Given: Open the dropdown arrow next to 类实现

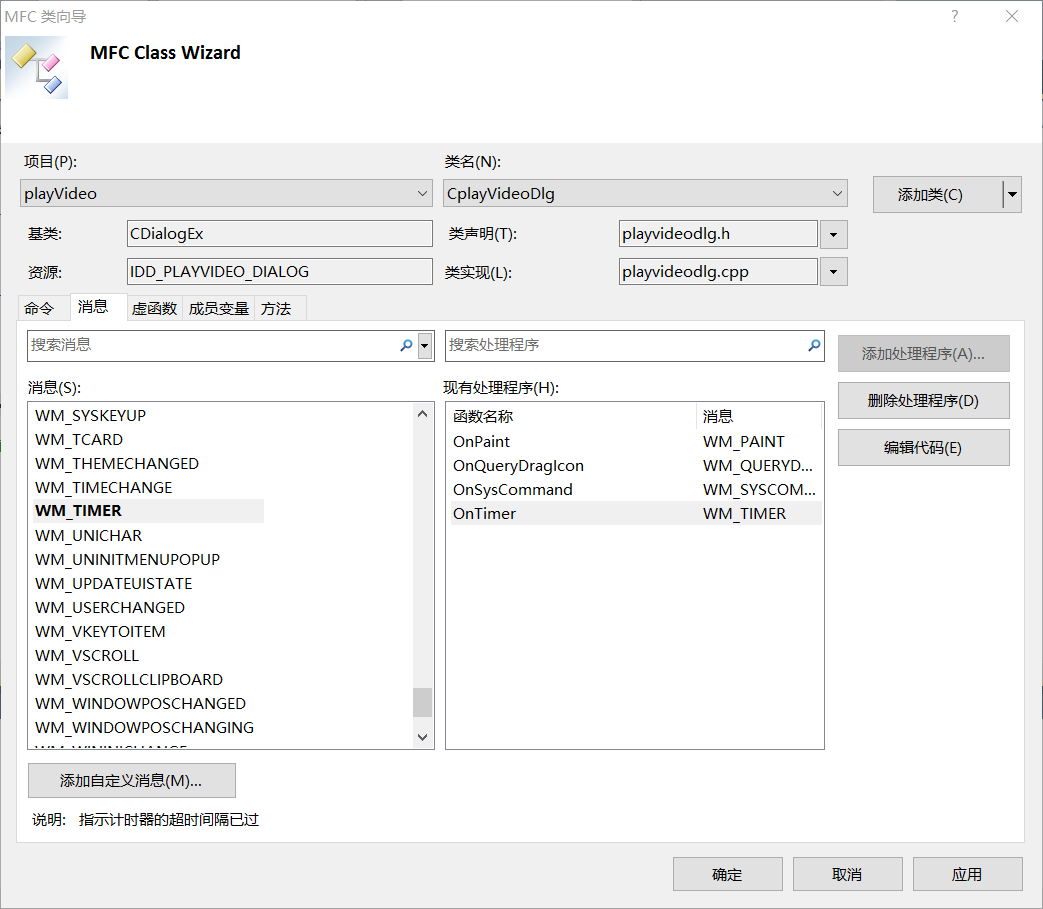Looking at the screenshot, I should [x=833, y=271].
